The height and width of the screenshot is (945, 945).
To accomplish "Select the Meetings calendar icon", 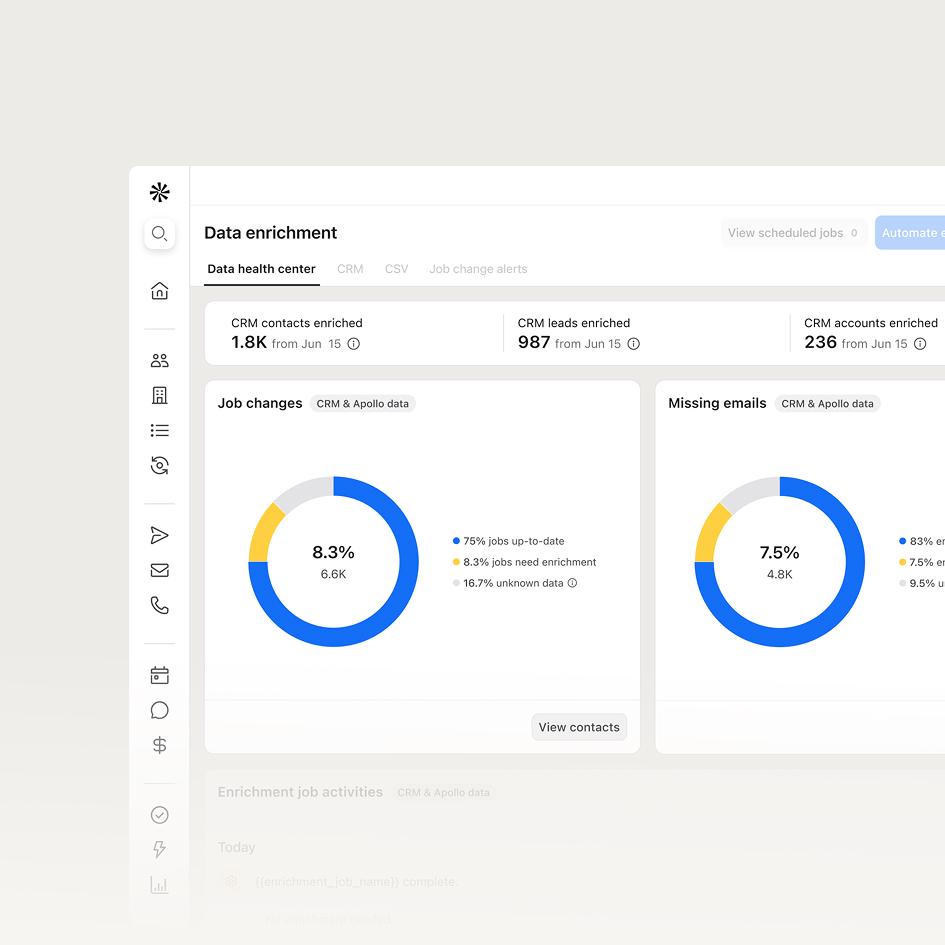I will coord(159,675).
